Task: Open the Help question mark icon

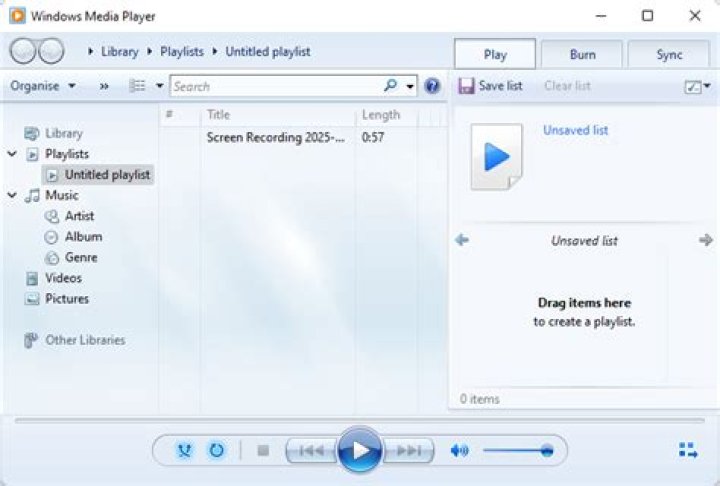Action: coord(432,86)
